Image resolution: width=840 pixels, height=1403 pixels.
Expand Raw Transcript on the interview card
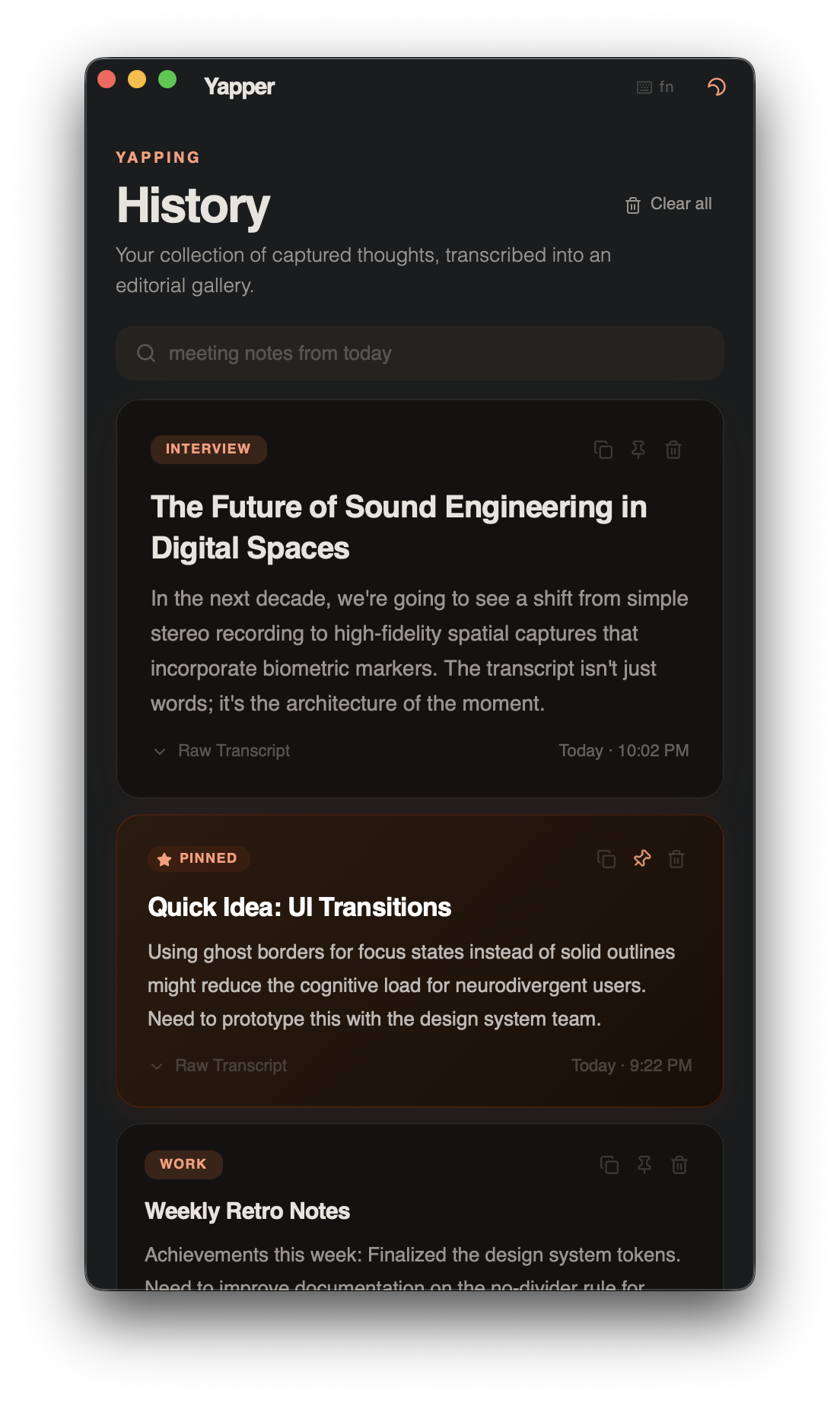221,751
